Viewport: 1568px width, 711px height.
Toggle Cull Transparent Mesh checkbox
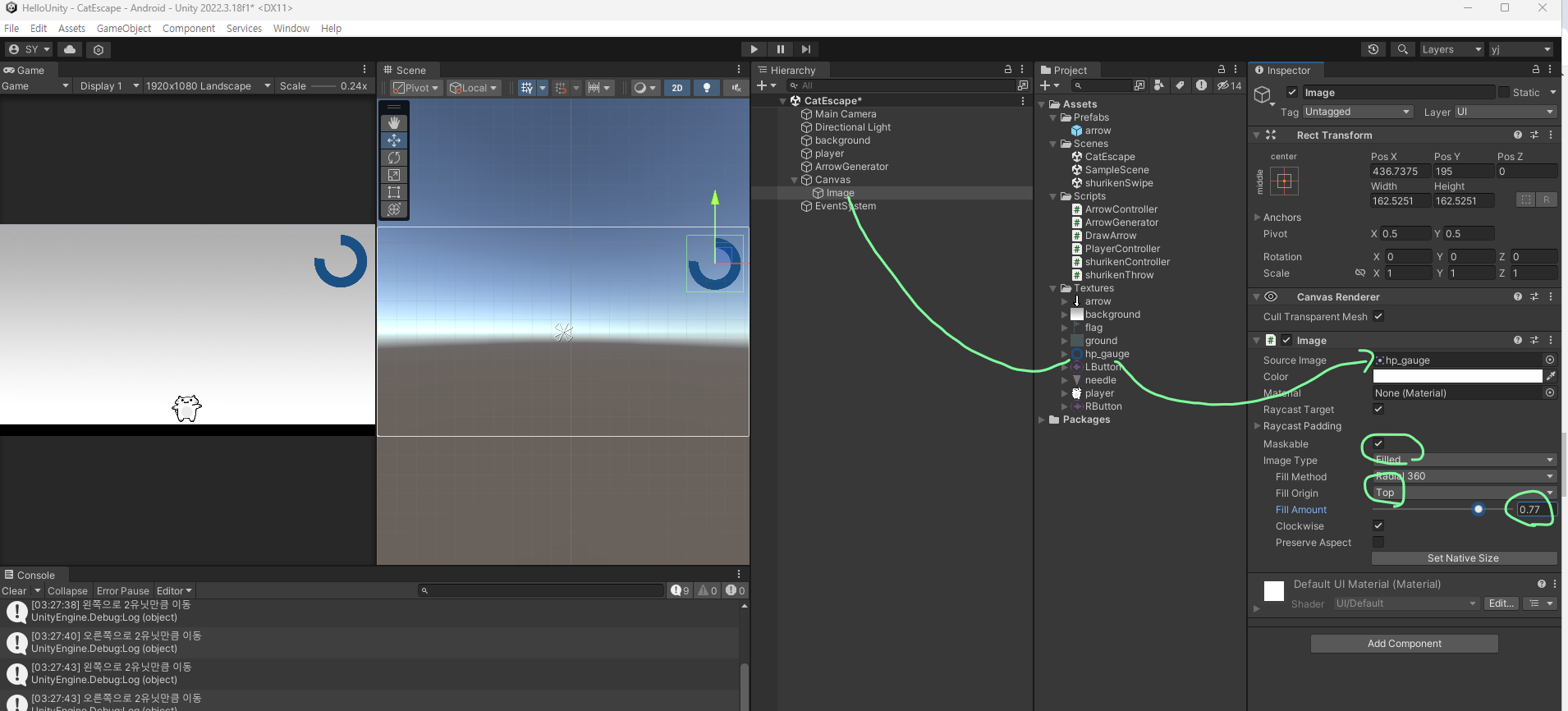1378,316
